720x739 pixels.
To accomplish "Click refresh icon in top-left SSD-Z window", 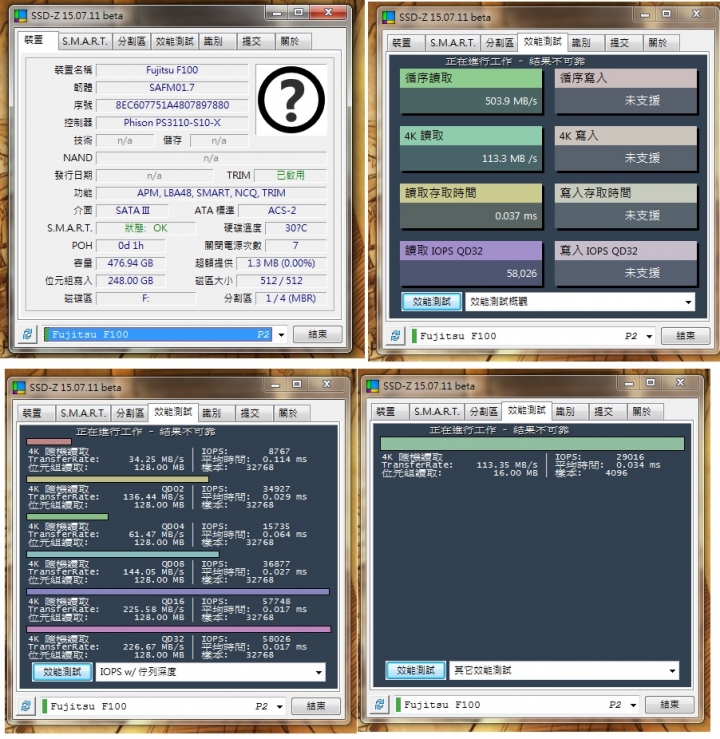I will (28, 334).
